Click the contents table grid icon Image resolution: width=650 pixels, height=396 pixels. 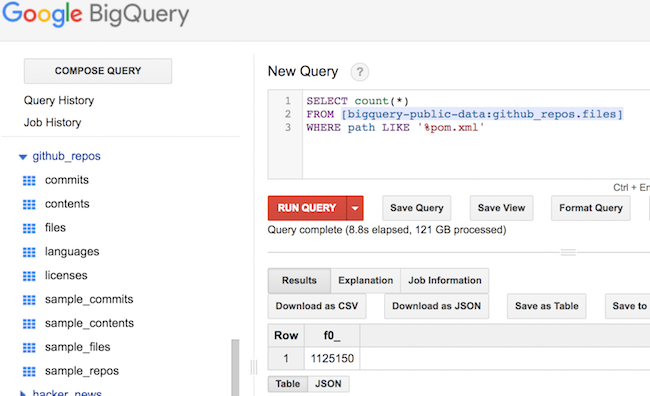click(29, 204)
